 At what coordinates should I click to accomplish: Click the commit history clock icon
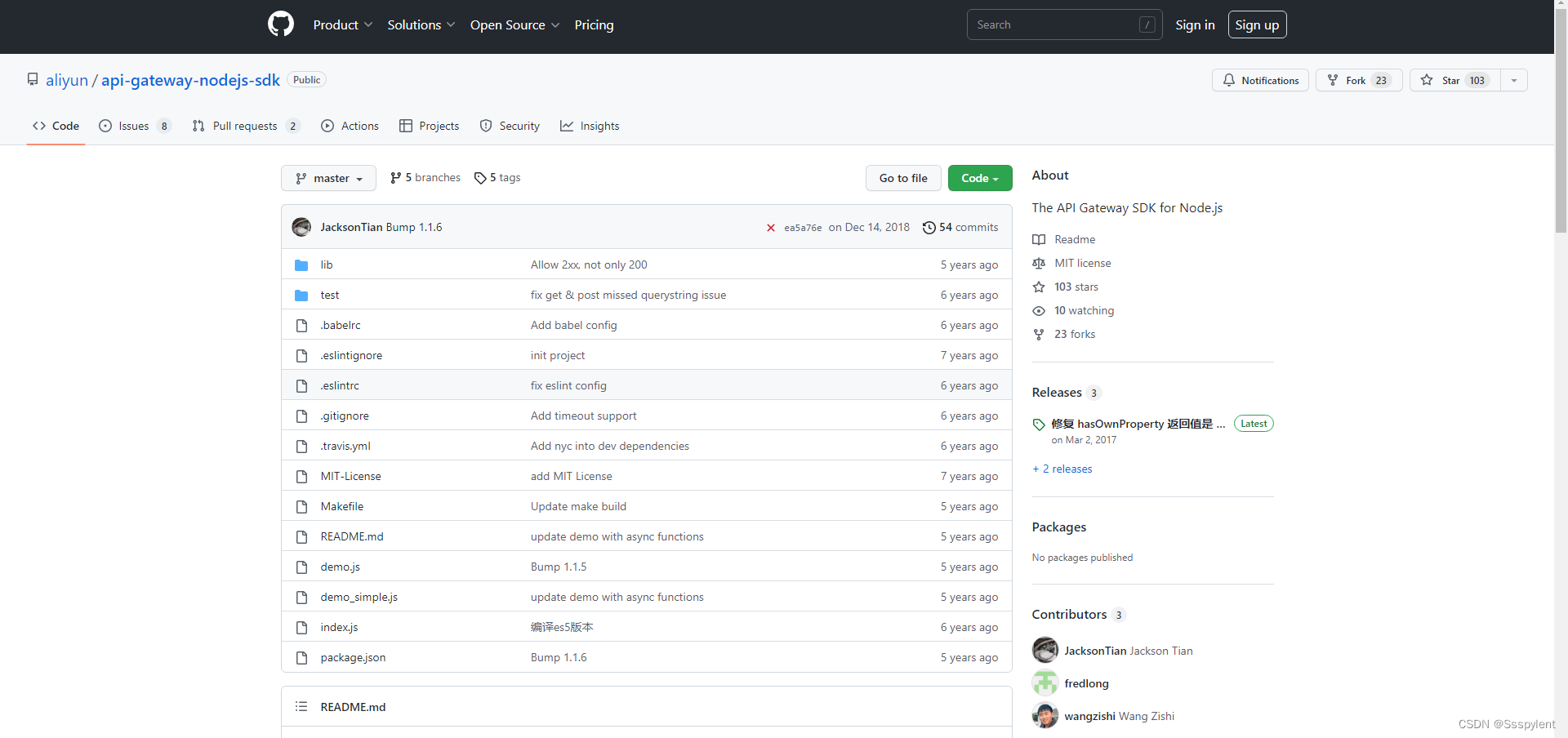tap(929, 228)
